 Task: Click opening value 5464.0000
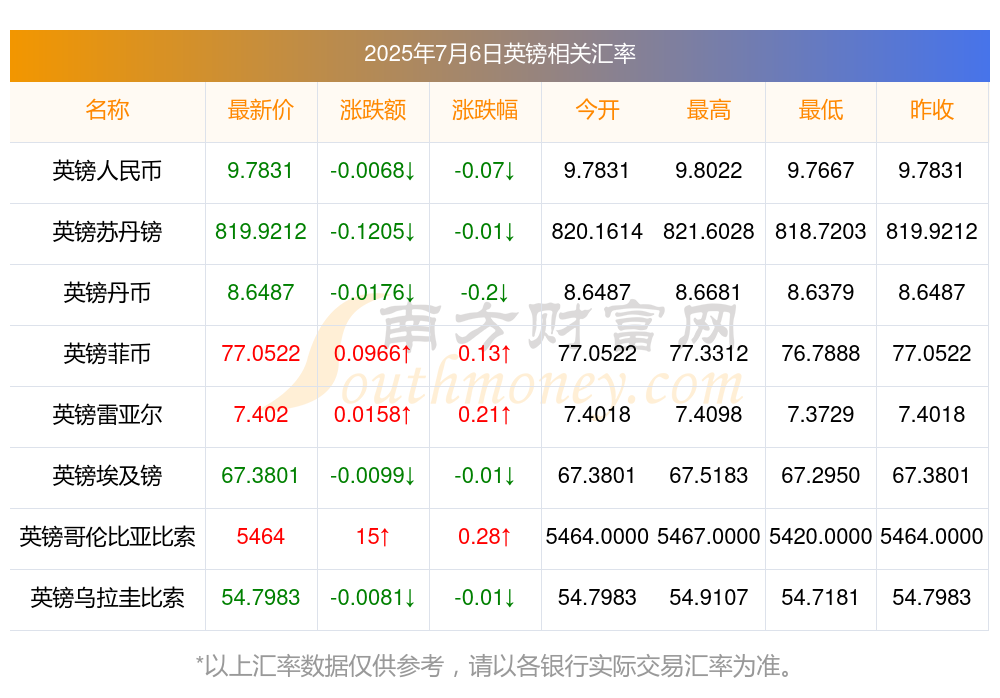tap(597, 537)
